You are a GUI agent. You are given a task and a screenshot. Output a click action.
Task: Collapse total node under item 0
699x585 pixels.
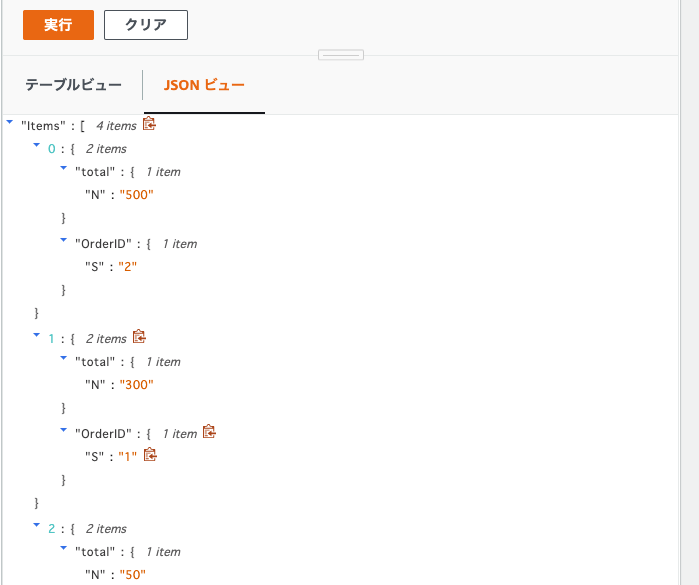(64, 169)
